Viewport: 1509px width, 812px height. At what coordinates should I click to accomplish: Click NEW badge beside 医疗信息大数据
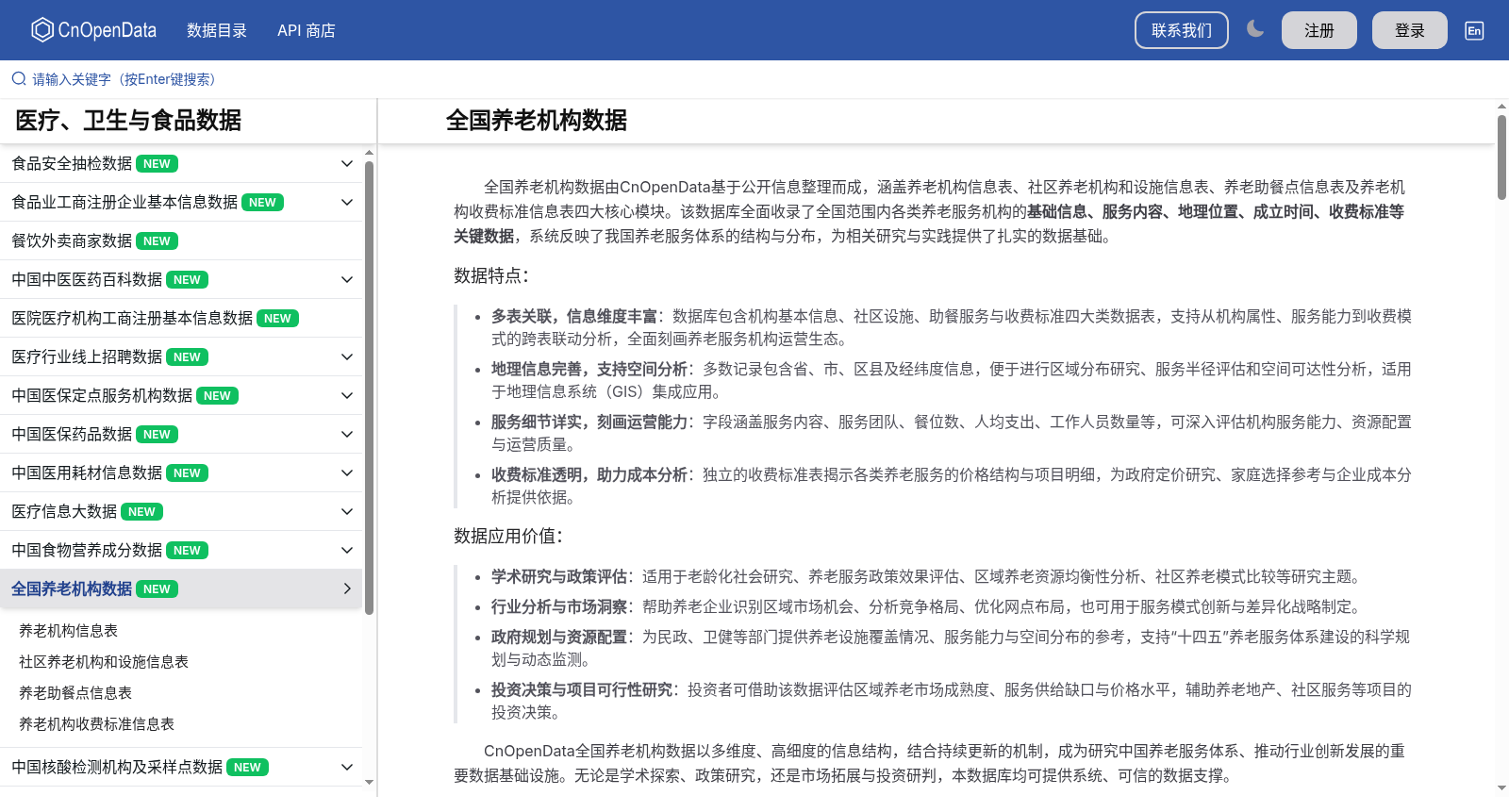pyautogui.click(x=141, y=512)
